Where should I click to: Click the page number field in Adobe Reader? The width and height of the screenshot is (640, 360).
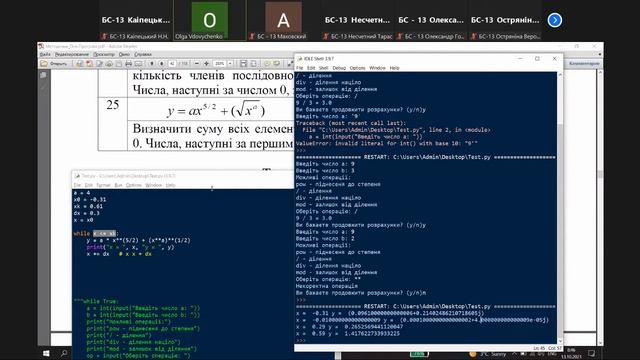click(172, 64)
